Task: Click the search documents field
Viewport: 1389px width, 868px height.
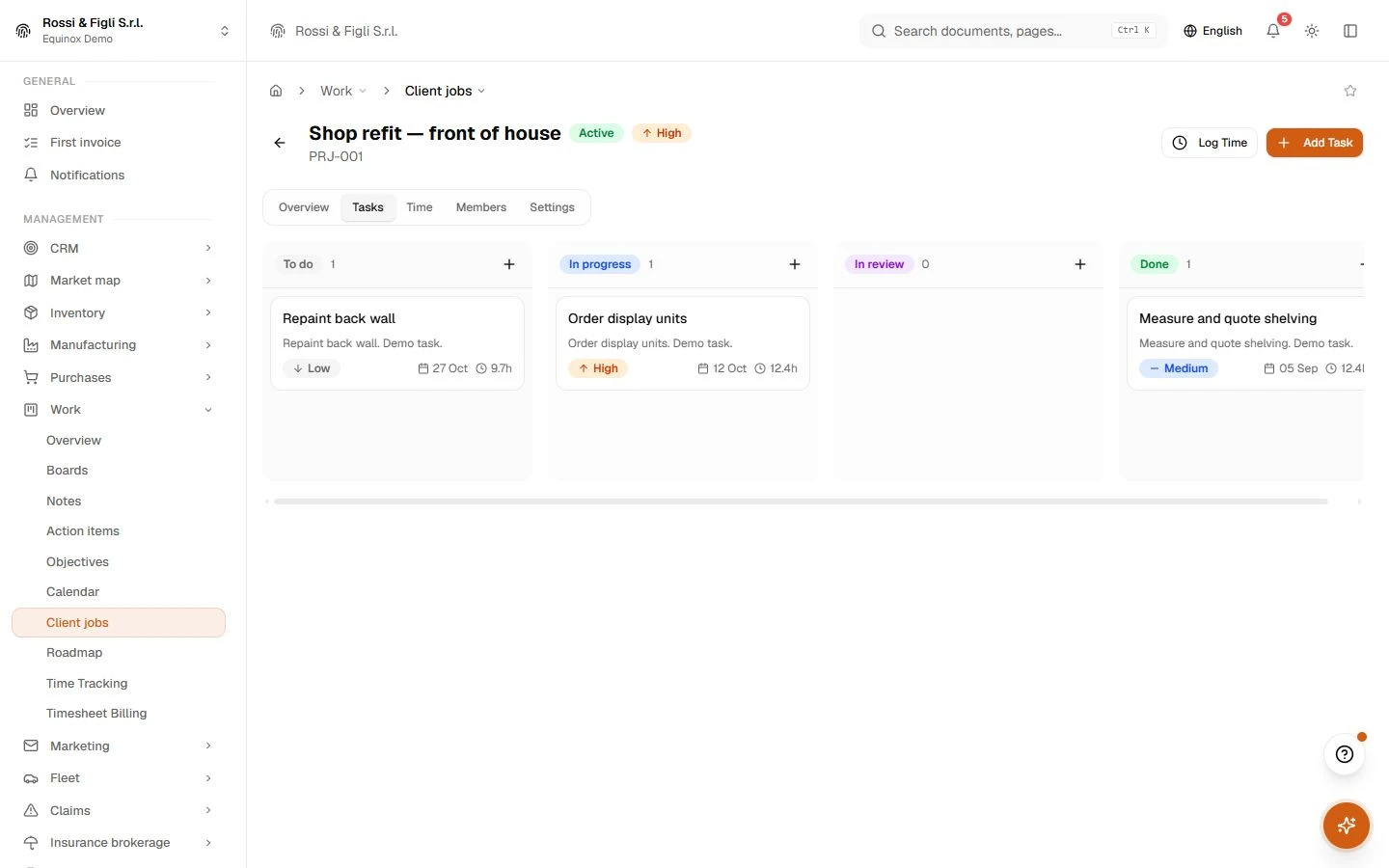Action: click(x=1013, y=31)
